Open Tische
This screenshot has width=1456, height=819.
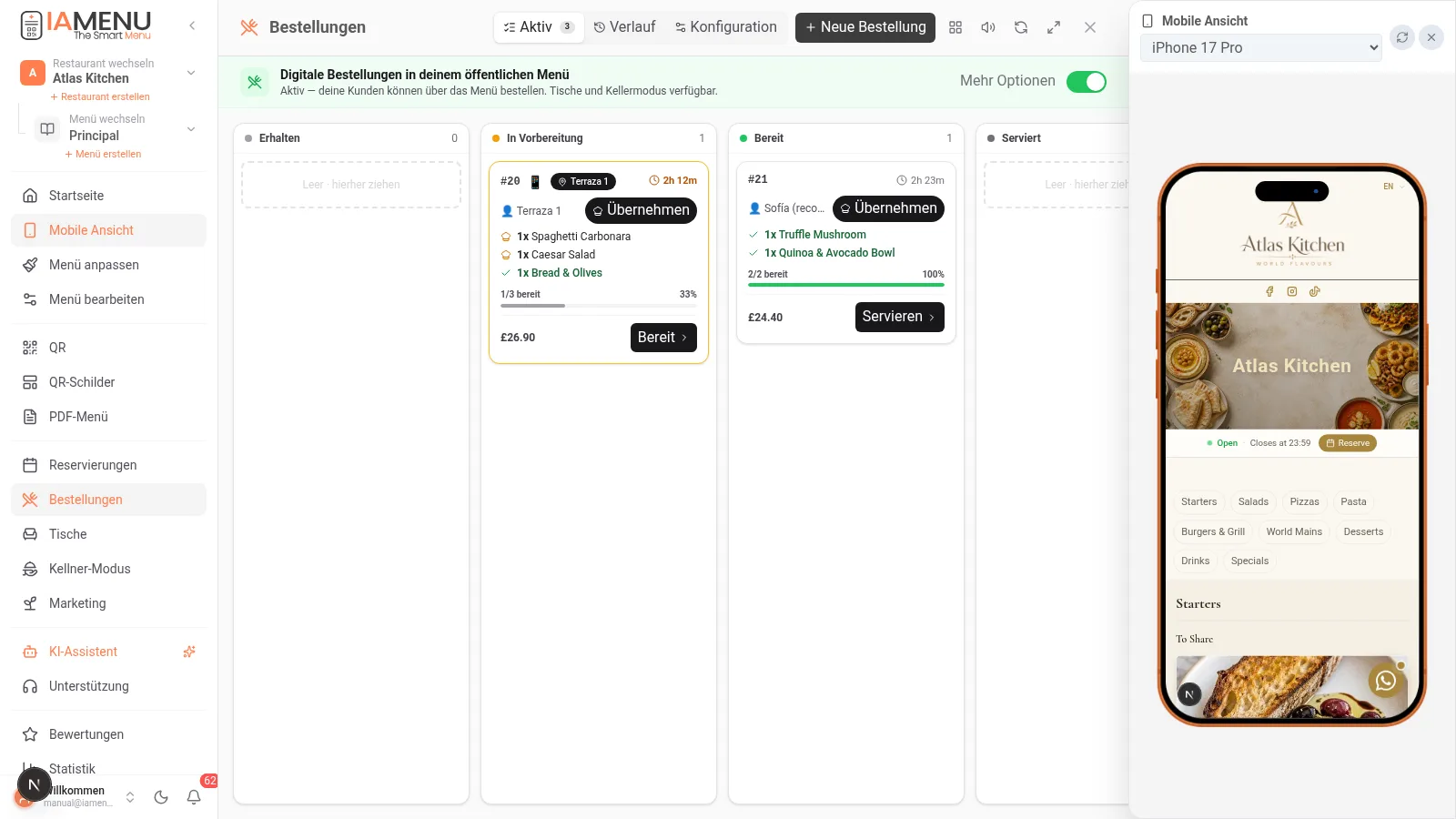pos(109,534)
